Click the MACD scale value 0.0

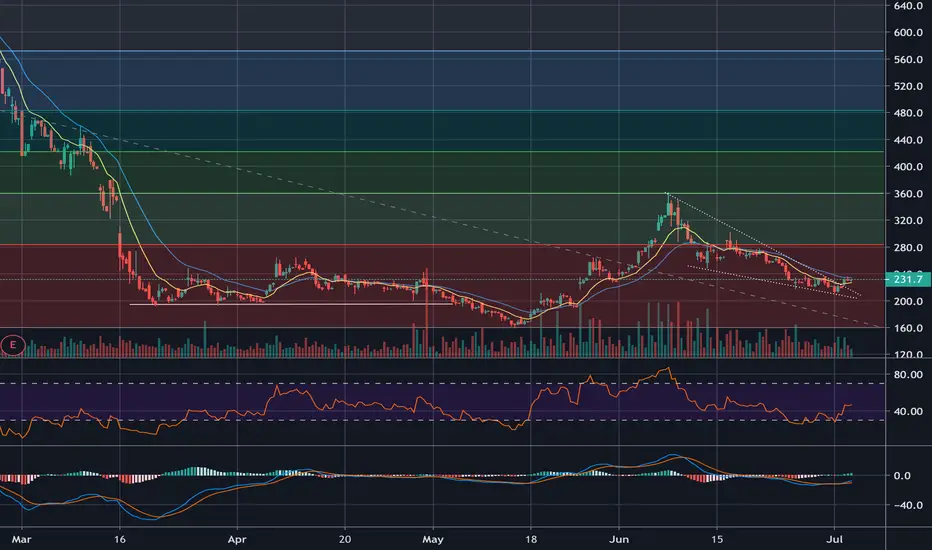(x=902, y=476)
